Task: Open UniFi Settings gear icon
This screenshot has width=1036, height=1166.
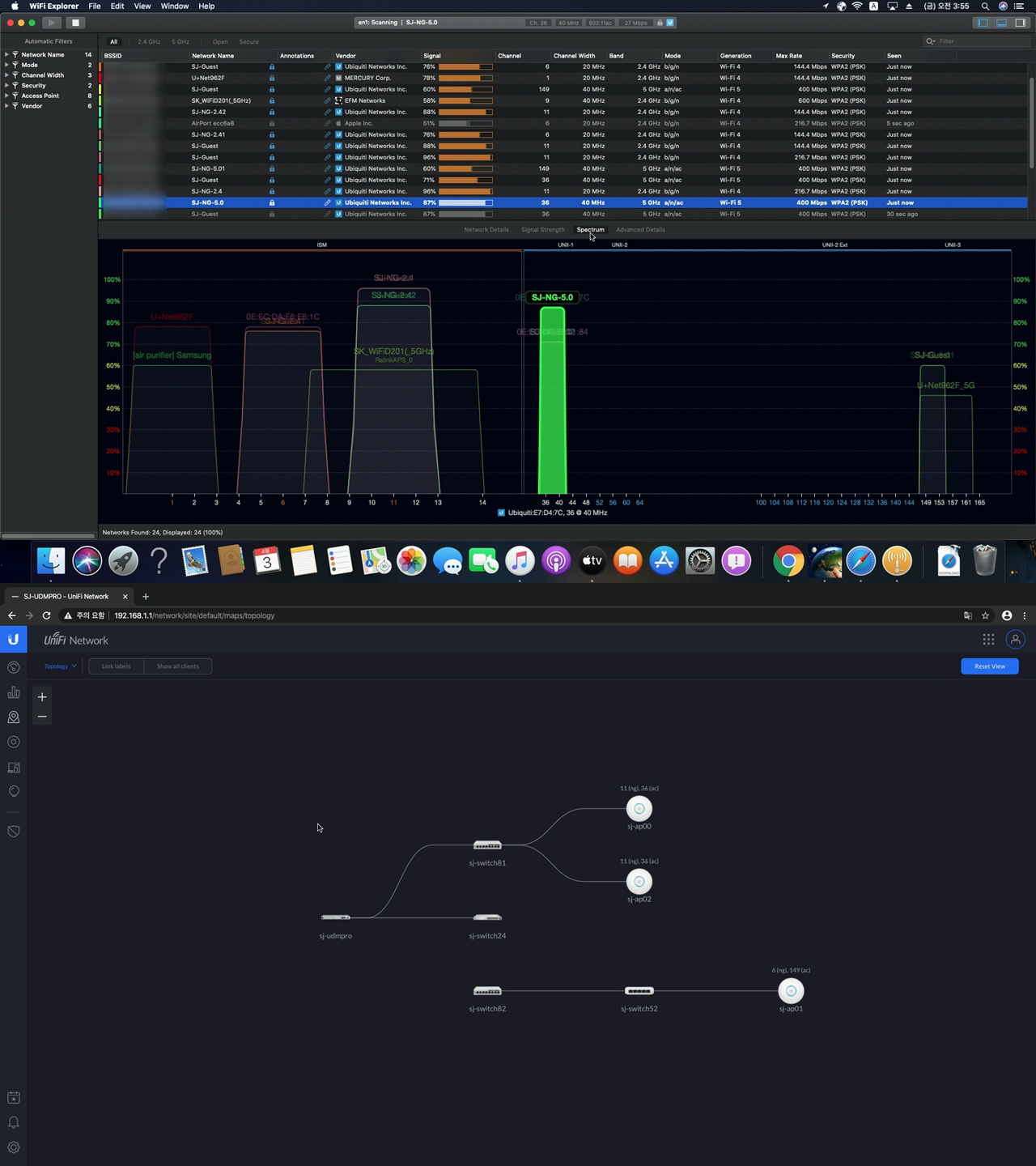Action: coord(14,1147)
